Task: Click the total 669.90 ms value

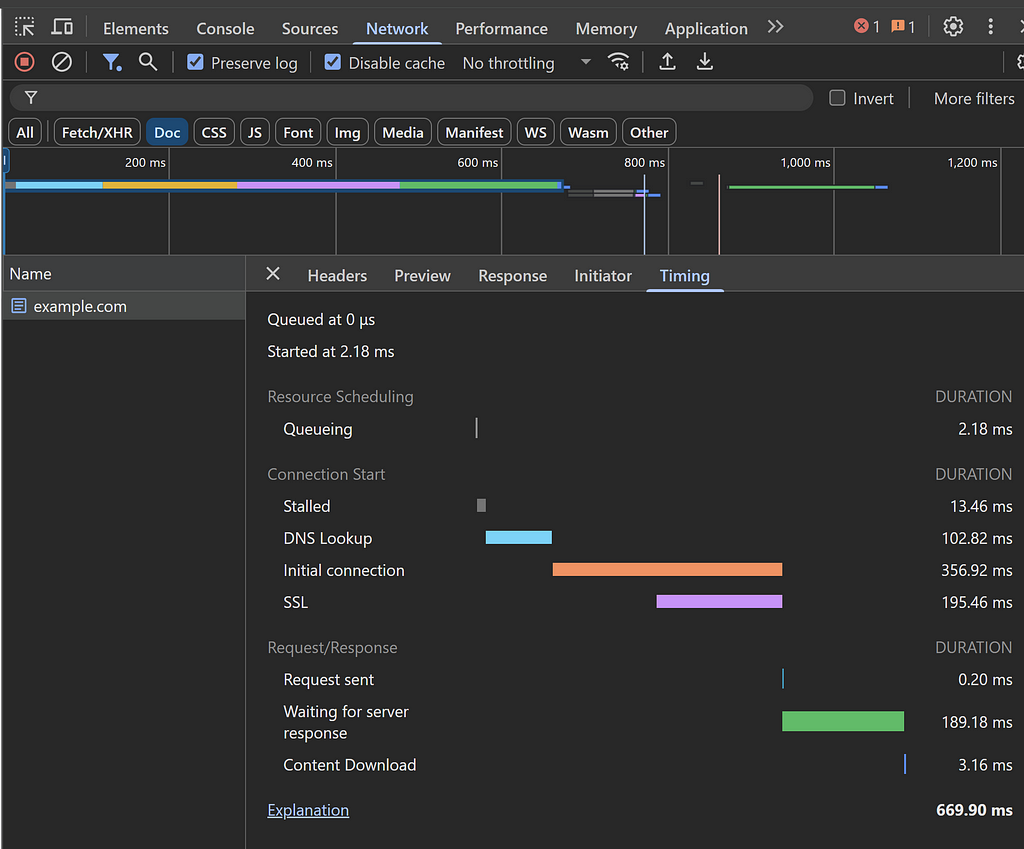Action: coord(974,810)
